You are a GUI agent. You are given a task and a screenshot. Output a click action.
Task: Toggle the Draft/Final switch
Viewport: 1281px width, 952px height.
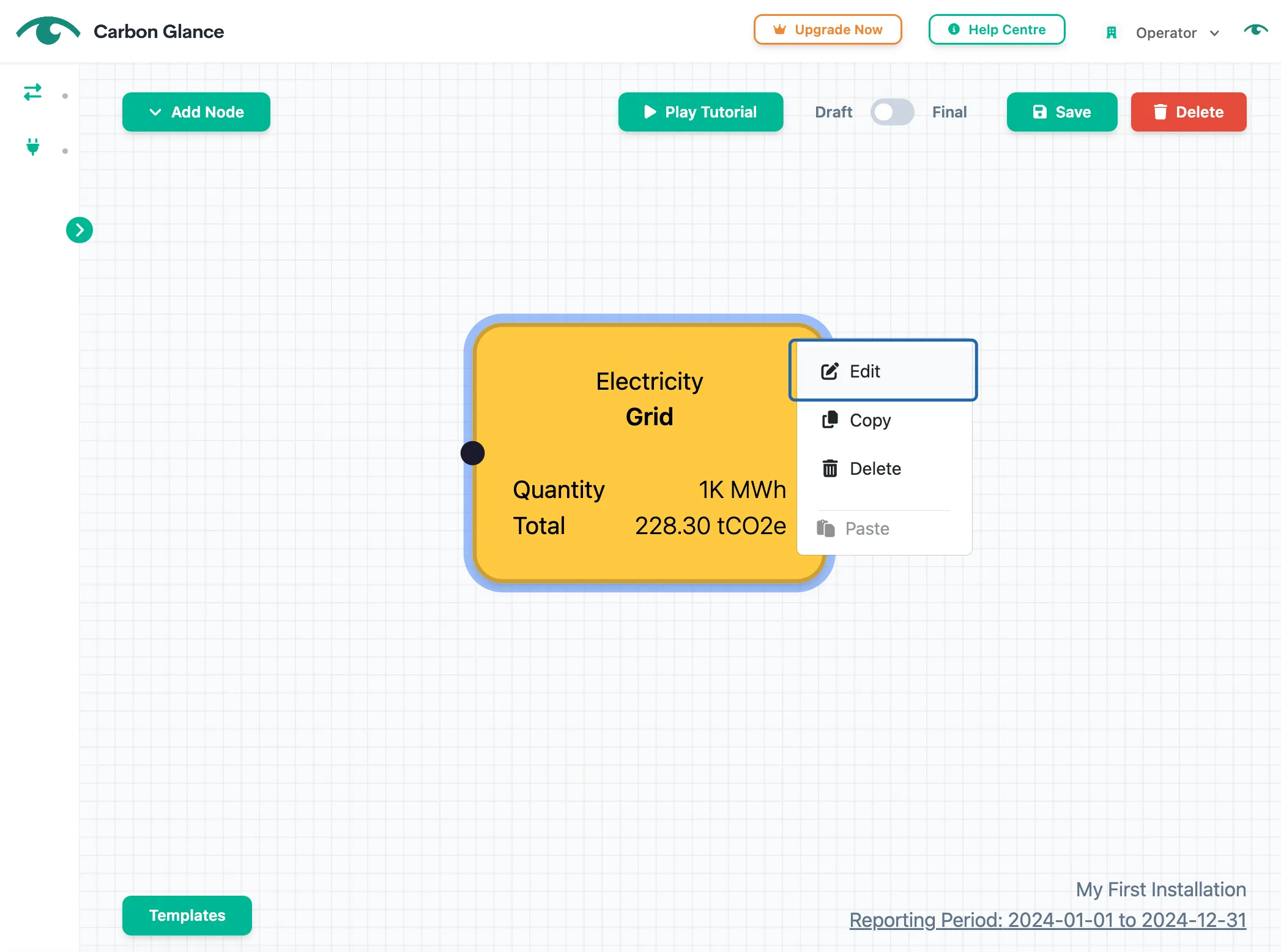tap(892, 112)
